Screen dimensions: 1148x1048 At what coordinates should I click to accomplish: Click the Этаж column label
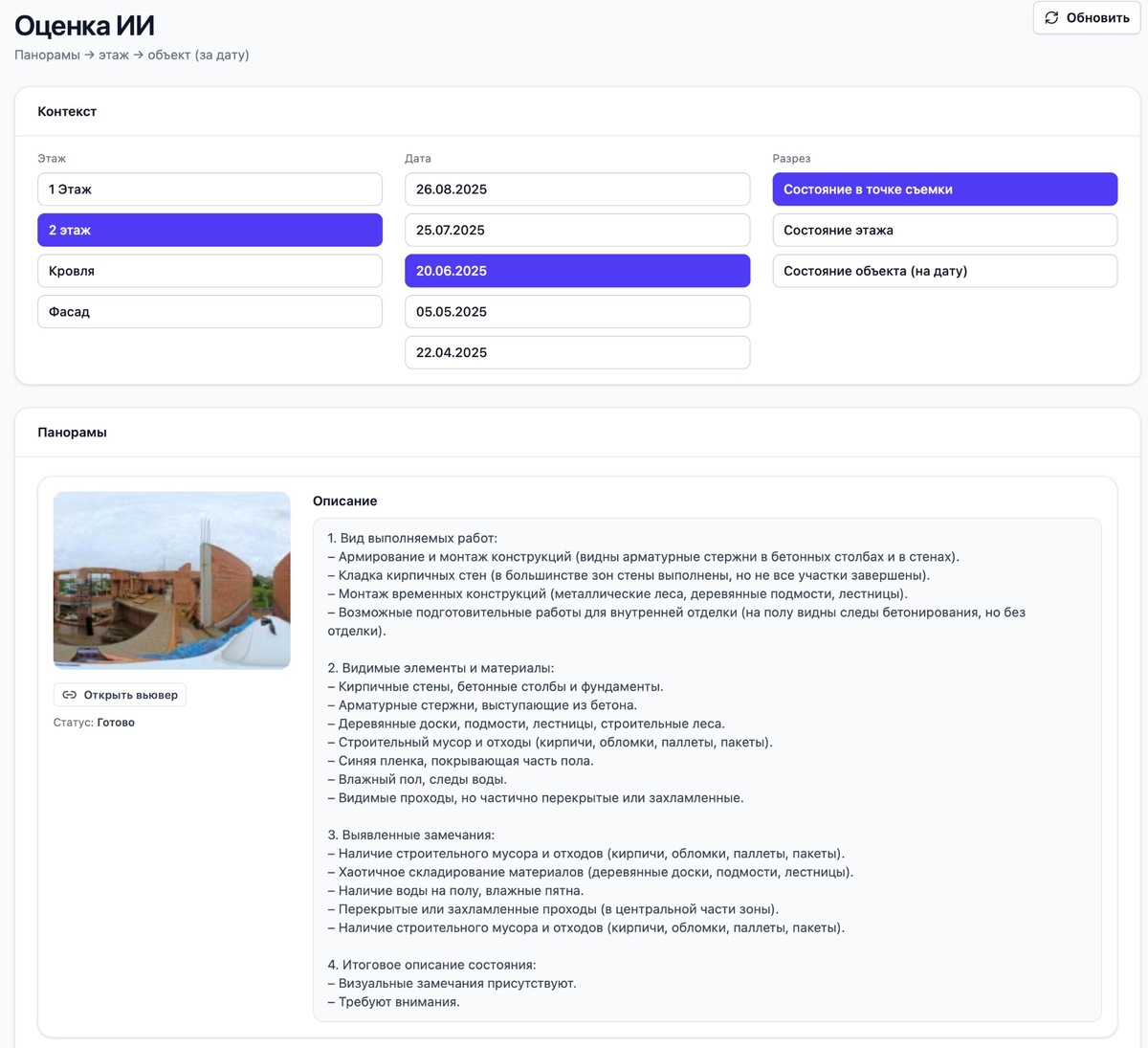52,159
